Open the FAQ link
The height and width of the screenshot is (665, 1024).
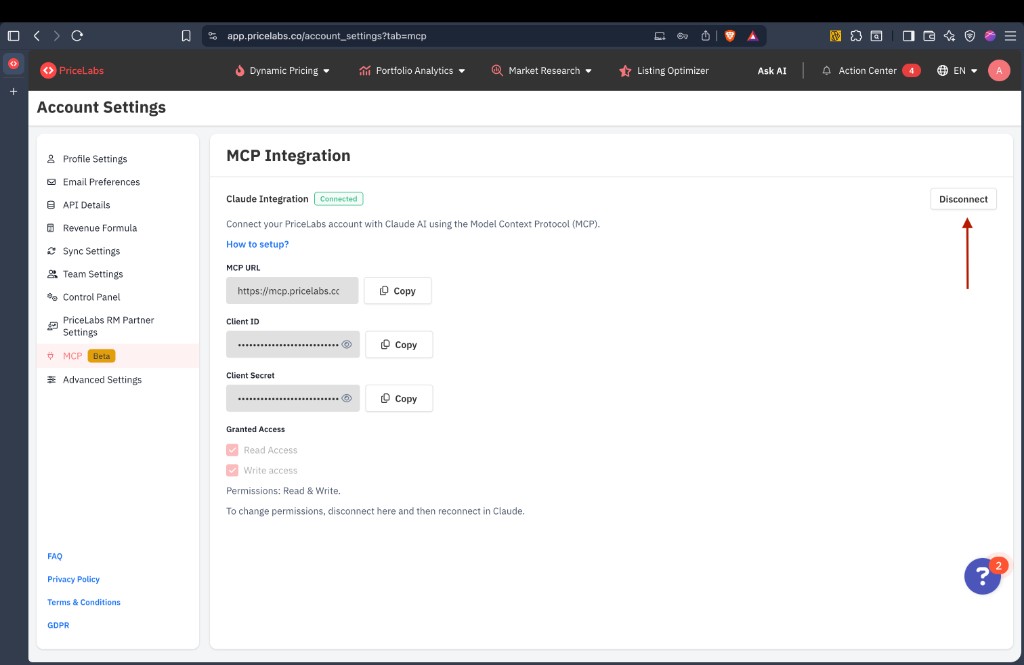[x=55, y=557]
